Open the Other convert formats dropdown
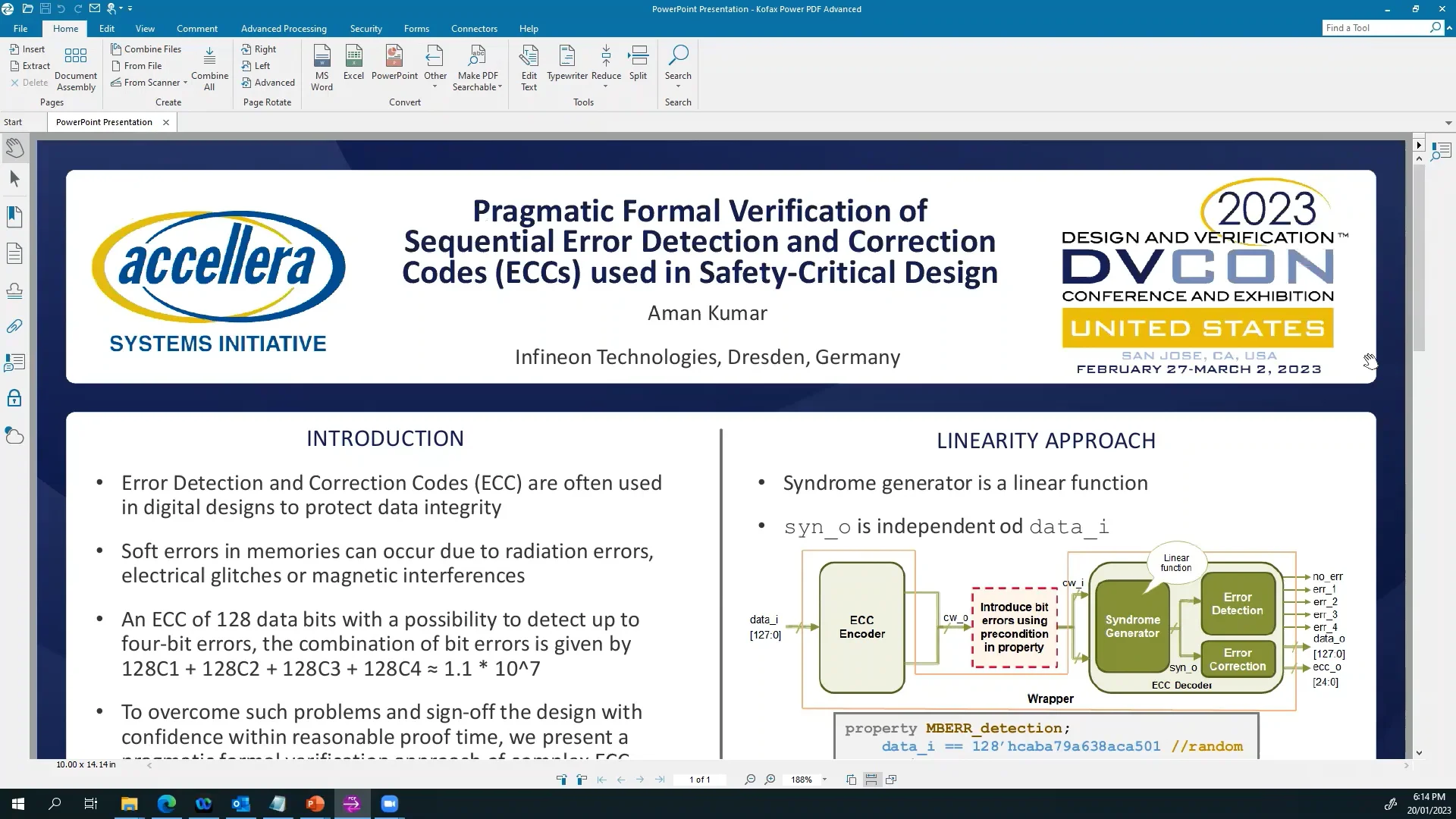This screenshot has height=819, width=1456. click(435, 67)
